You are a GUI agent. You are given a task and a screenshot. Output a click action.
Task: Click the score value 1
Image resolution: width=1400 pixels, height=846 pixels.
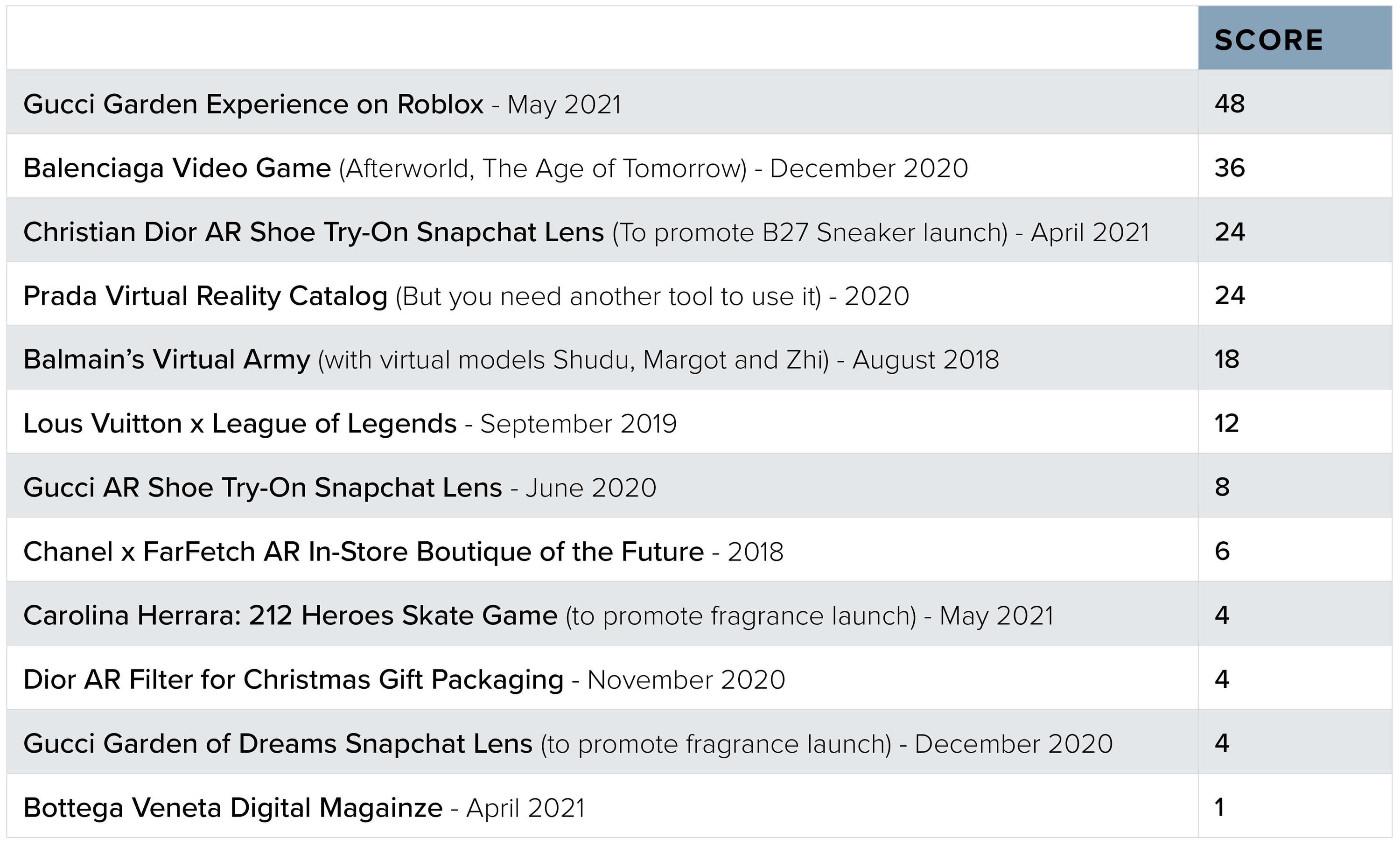pyautogui.click(x=1219, y=807)
